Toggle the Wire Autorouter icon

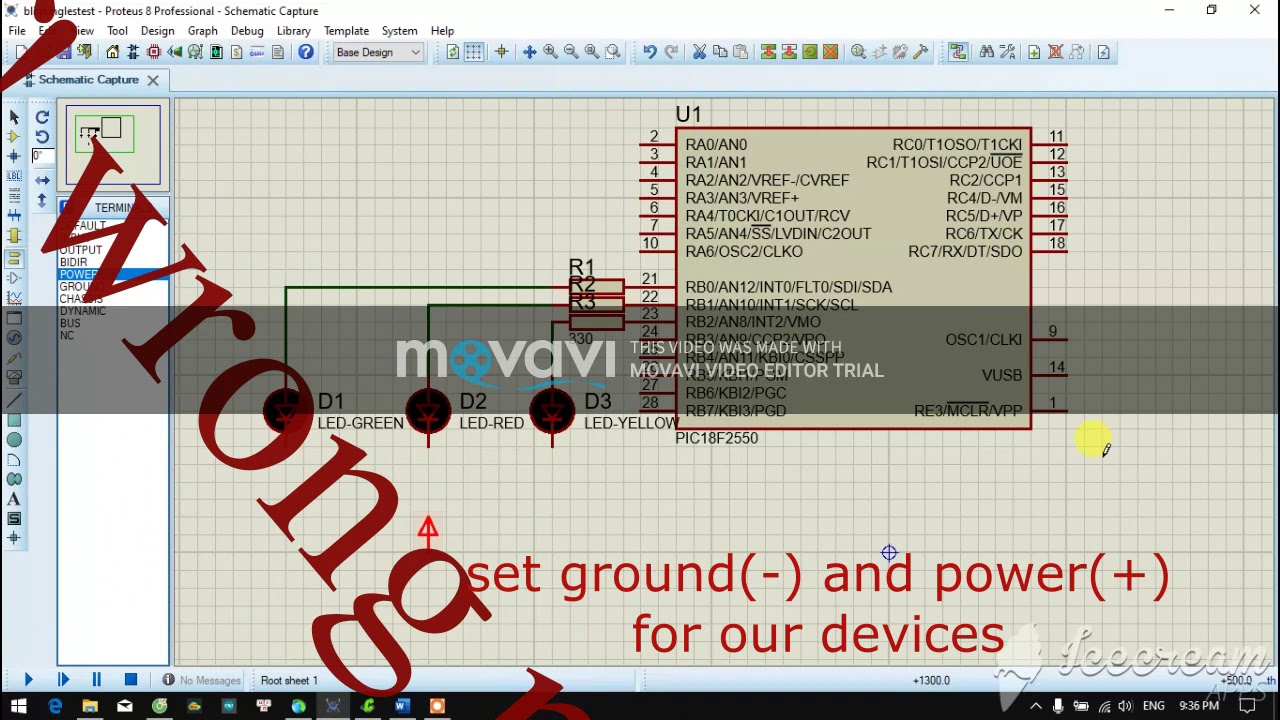[x=958, y=52]
